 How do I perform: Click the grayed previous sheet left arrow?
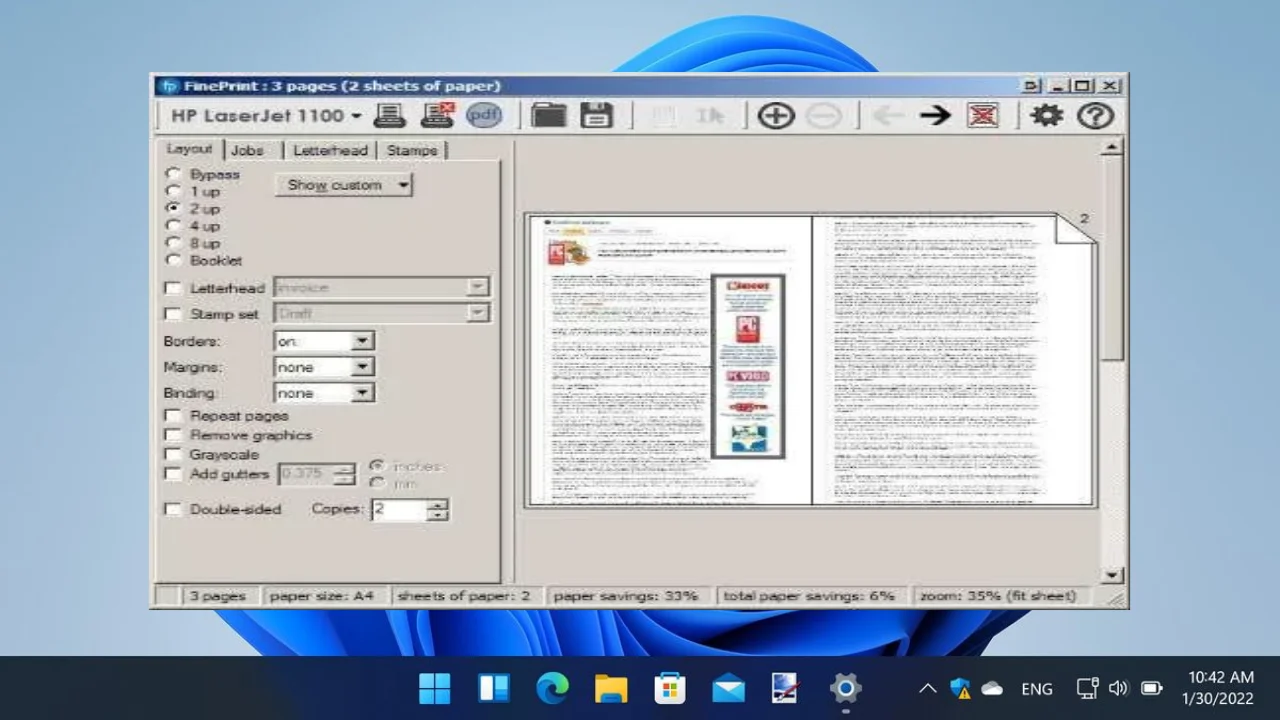[x=887, y=116]
